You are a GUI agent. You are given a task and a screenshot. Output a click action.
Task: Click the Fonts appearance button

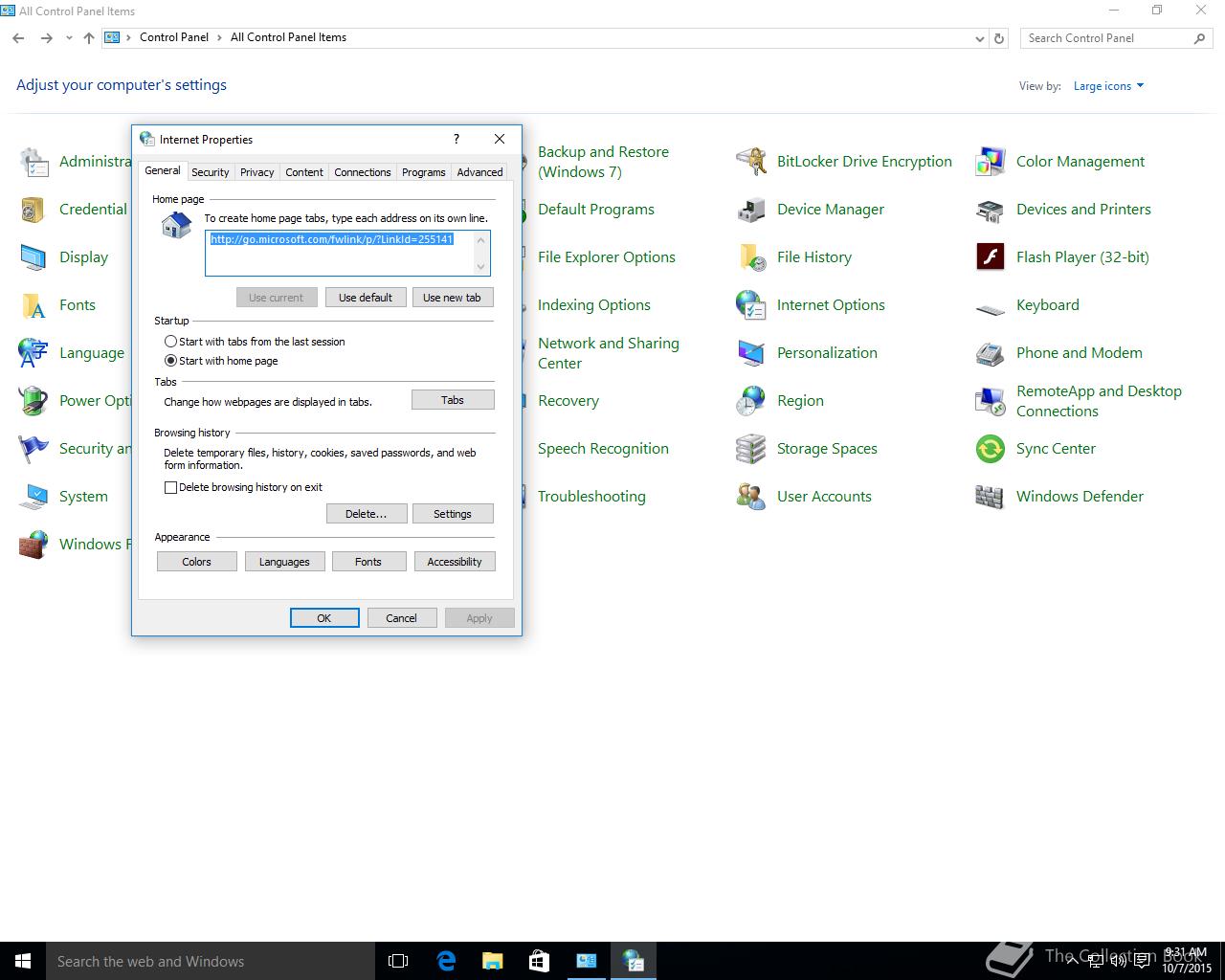(368, 562)
